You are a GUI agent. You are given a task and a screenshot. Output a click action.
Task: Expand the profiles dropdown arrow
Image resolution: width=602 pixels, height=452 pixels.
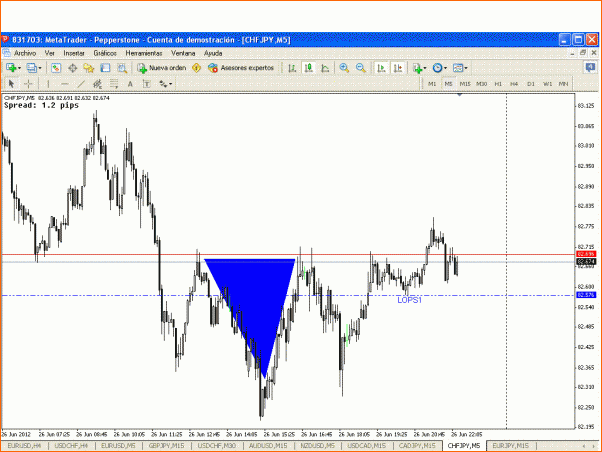(40, 68)
